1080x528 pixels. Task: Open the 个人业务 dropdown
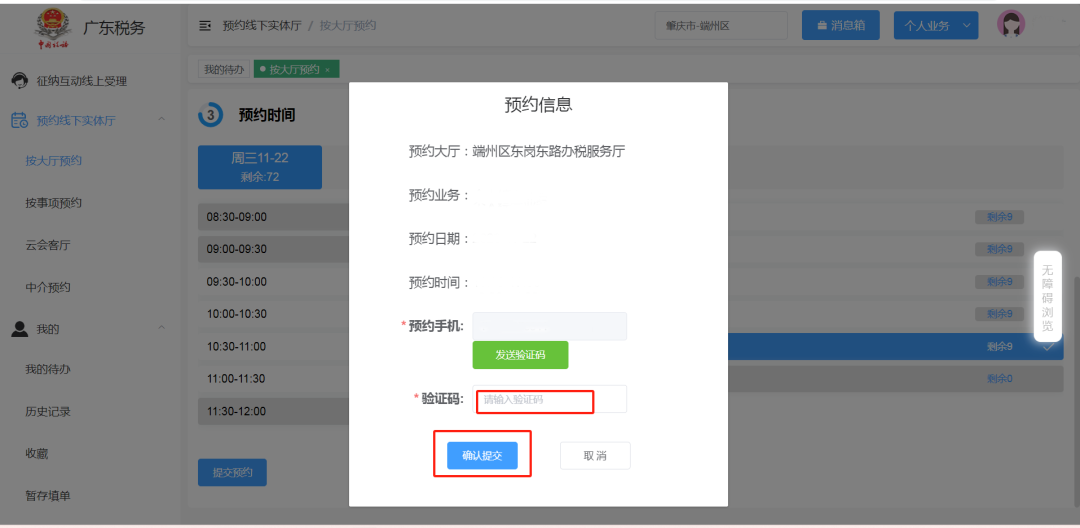[x=936, y=25]
